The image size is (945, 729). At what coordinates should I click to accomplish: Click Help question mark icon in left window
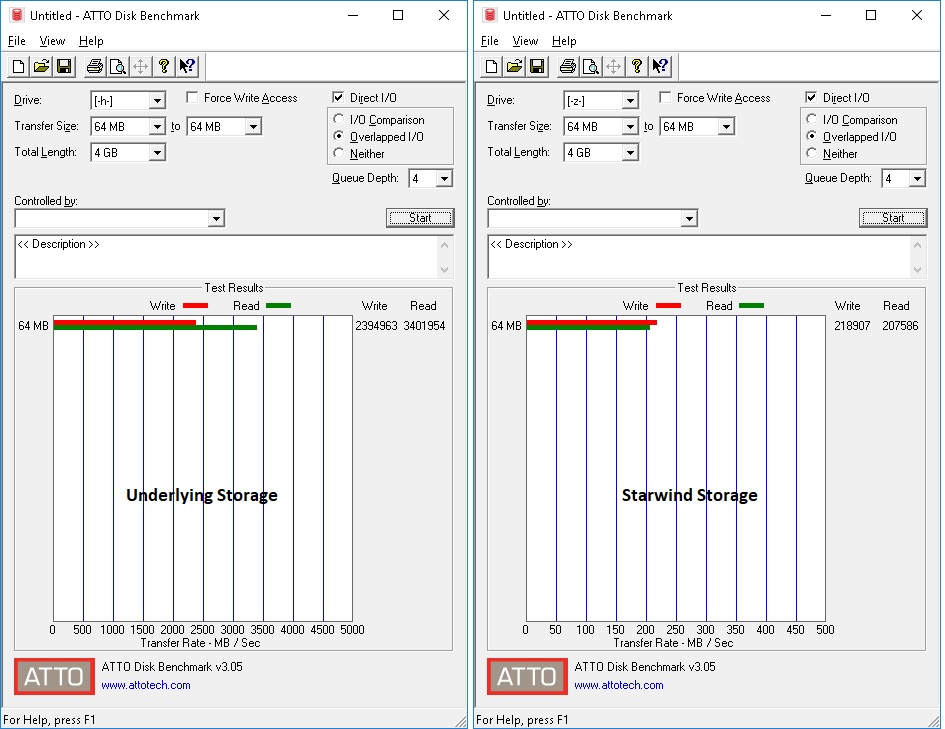point(163,66)
